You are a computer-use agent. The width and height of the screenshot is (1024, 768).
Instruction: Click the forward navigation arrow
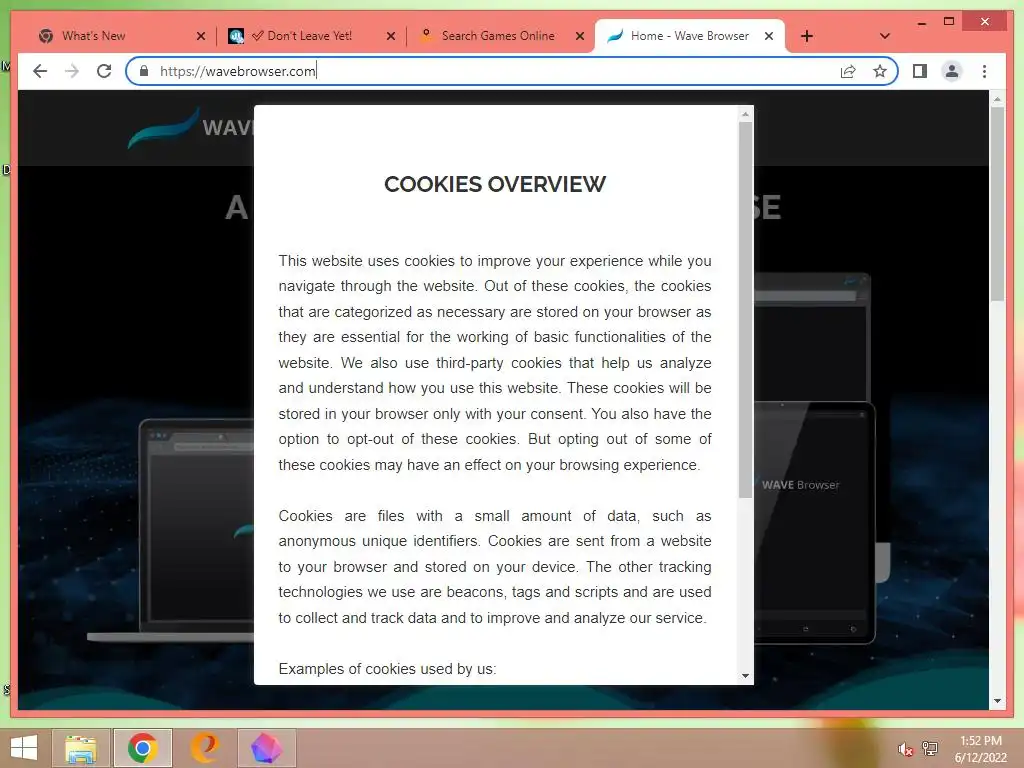72,71
